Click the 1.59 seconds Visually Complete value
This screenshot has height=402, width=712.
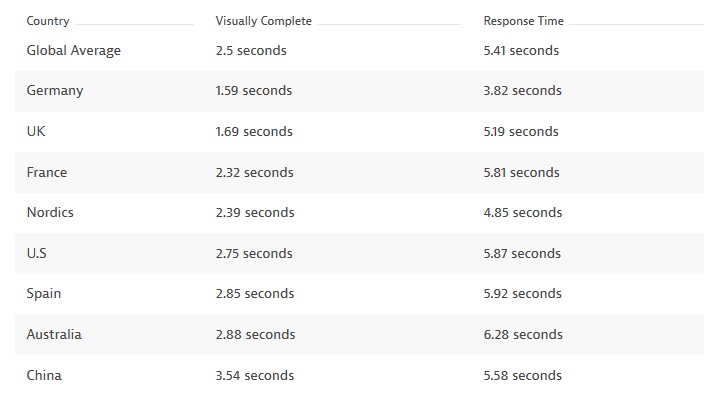254,90
